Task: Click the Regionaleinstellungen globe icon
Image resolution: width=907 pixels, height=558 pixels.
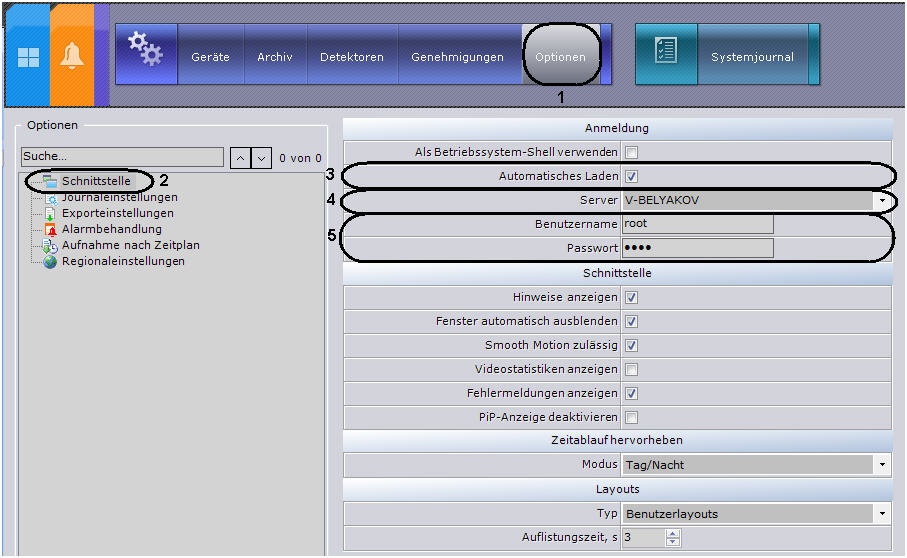Action: tap(51, 261)
